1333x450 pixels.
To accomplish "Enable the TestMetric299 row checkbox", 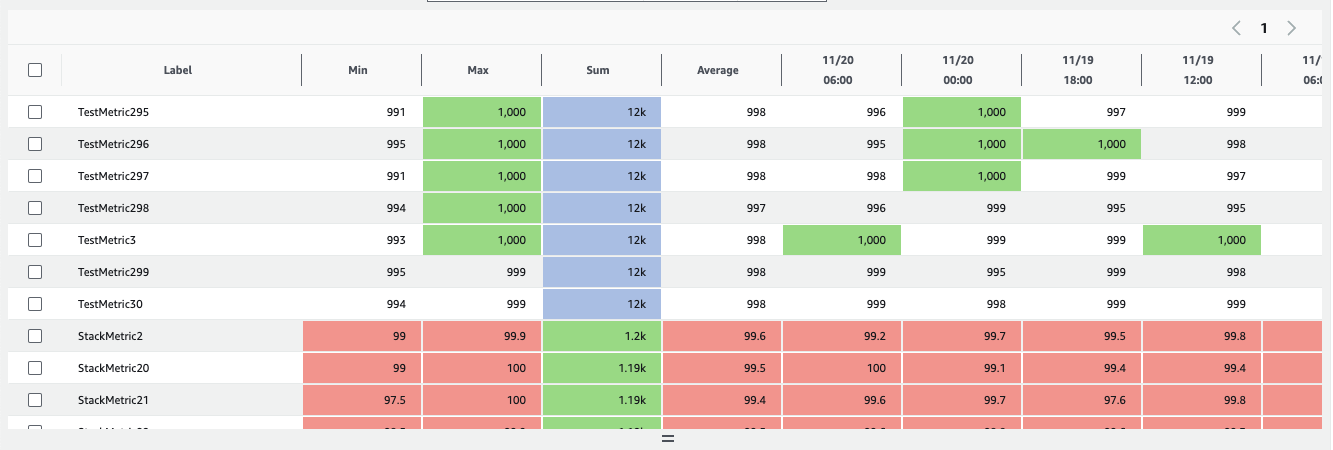I will (35, 272).
